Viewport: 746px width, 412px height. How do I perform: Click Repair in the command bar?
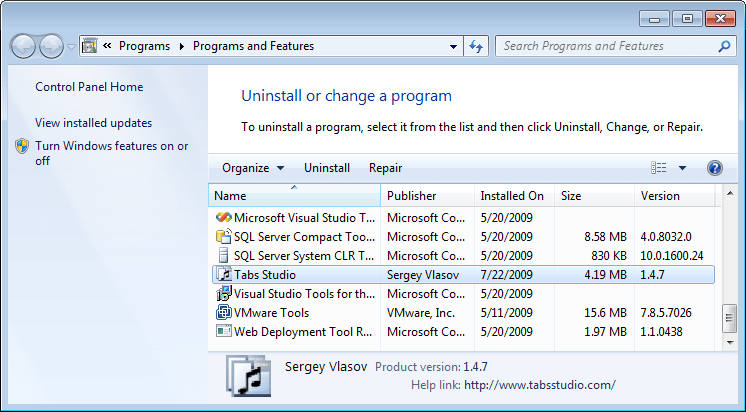tap(385, 168)
